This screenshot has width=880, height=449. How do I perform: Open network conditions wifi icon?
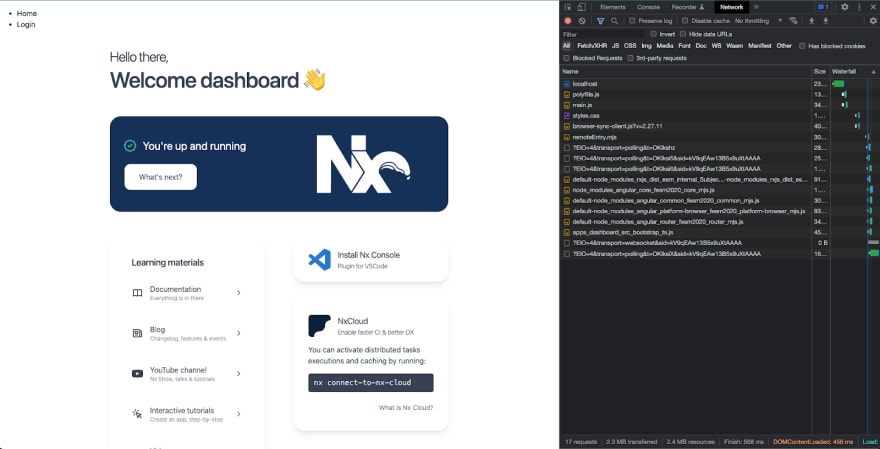coord(793,21)
